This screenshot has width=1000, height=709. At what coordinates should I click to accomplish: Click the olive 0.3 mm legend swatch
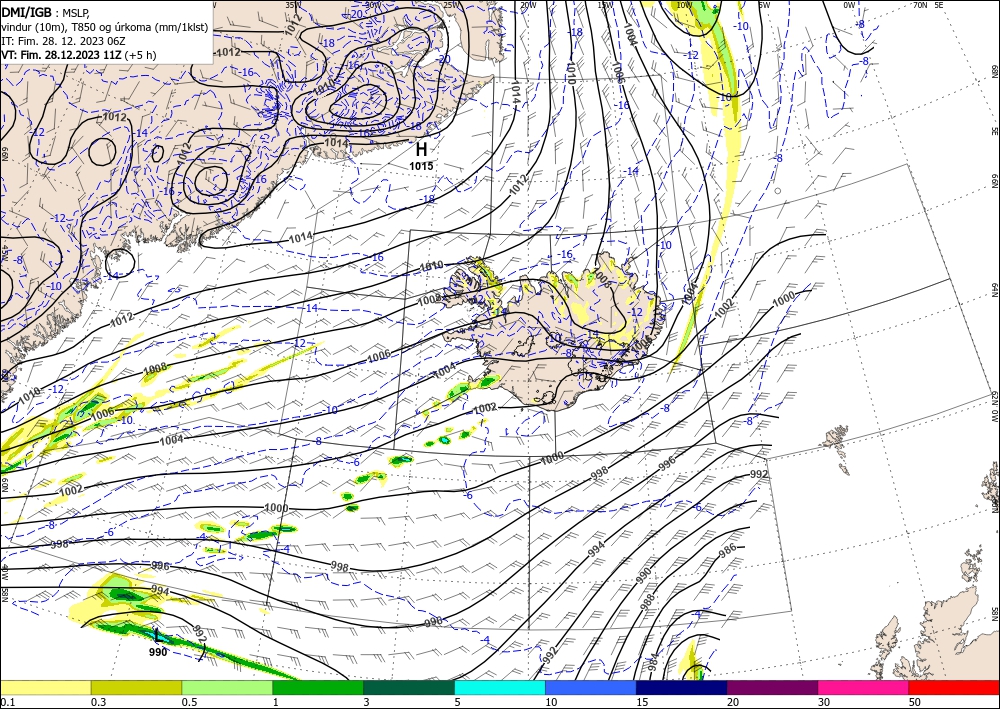[x=136, y=687]
